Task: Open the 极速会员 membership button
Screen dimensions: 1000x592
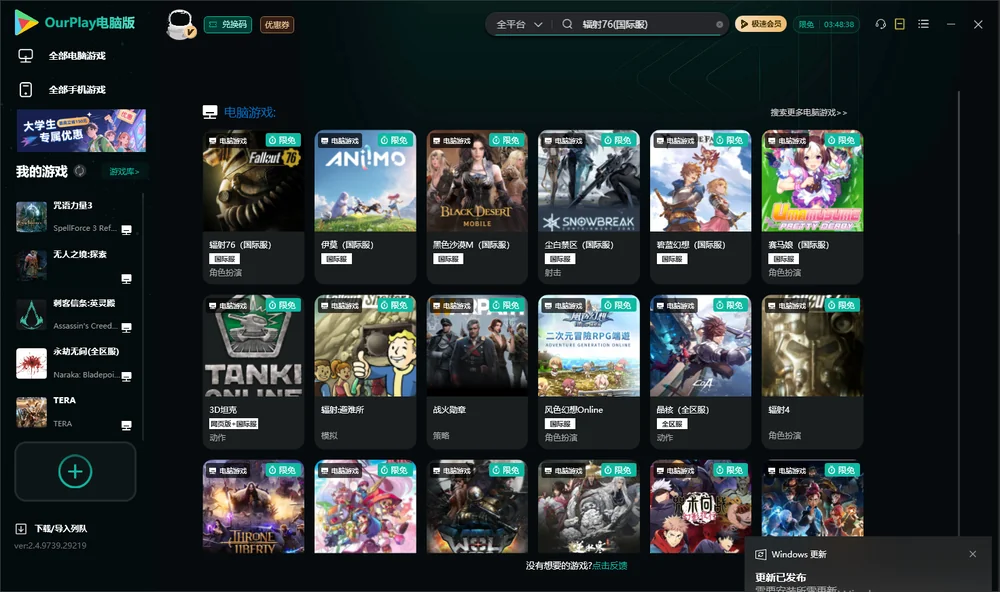Action: tap(761, 24)
